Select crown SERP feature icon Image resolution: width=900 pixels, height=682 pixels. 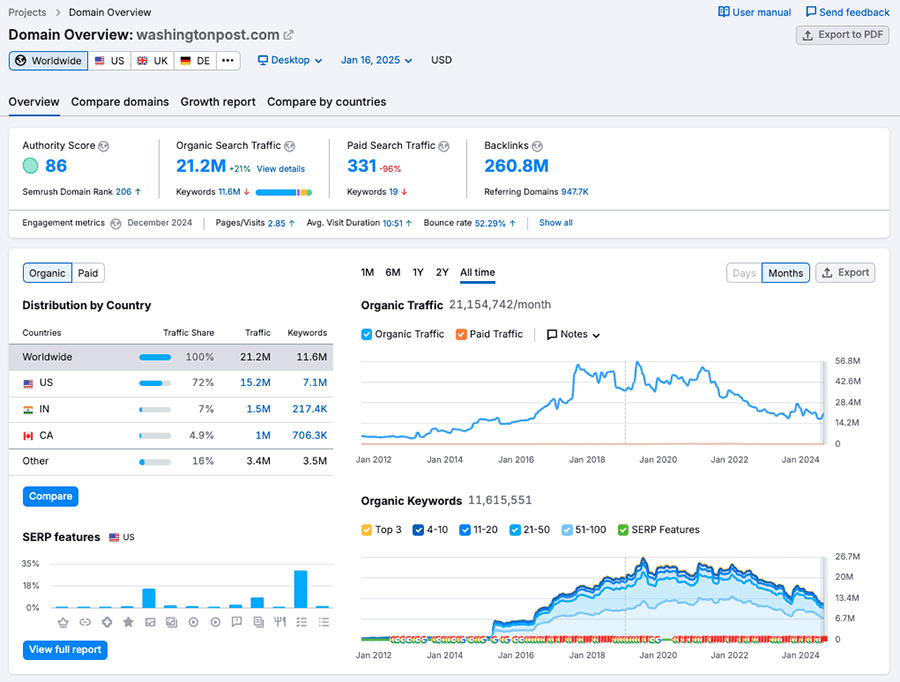pos(63,622)
